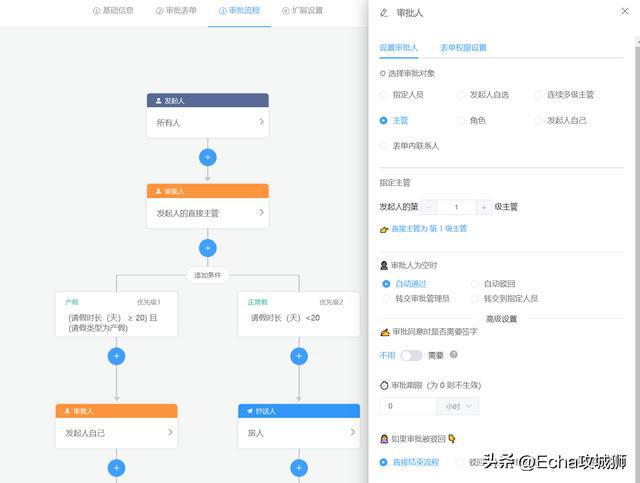Screen dimensions: 640x483
Task: Click the blue 抄送人 header icon
Action: pos(250,411)
